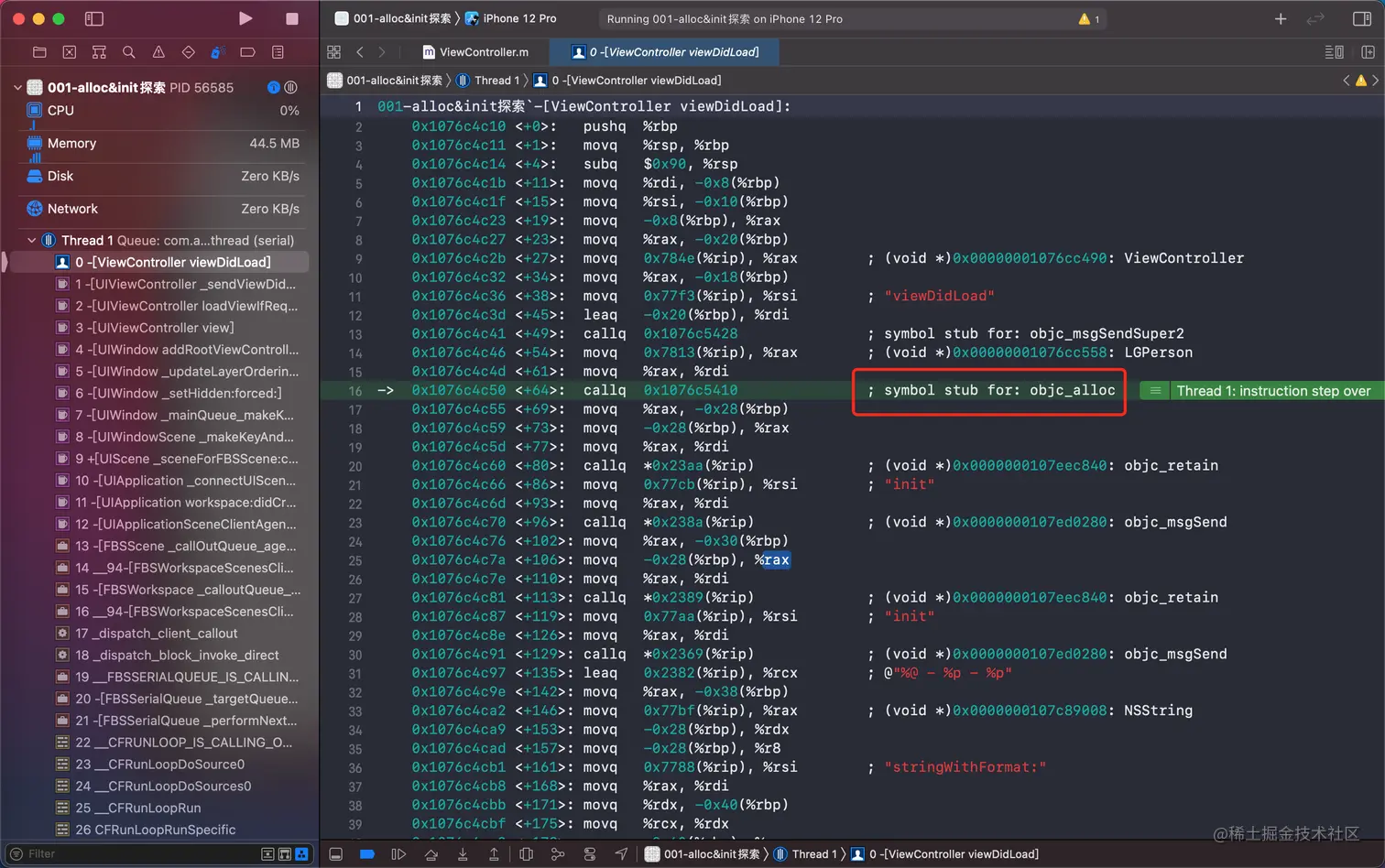Viewport: 1385px width, 868px height.
Task: Jump to next issue arrow
Action: point(1375,81)
